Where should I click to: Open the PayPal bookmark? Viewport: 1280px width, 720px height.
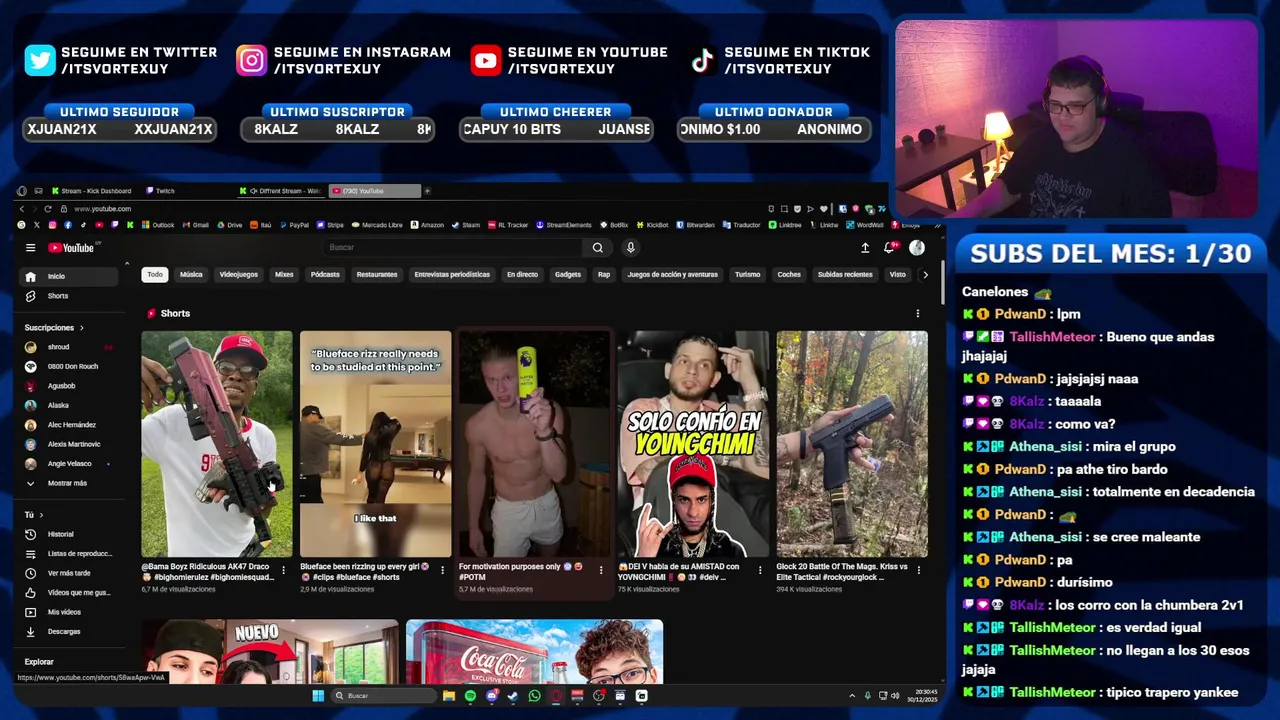tap(293, 225)
